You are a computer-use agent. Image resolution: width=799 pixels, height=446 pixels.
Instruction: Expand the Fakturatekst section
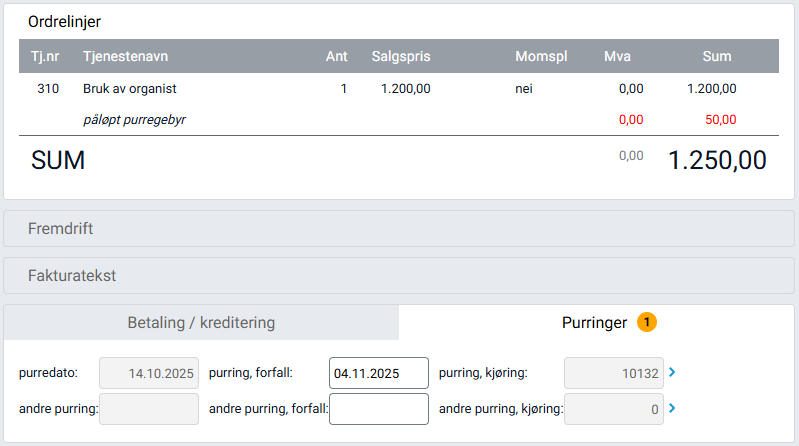[399, 274]
